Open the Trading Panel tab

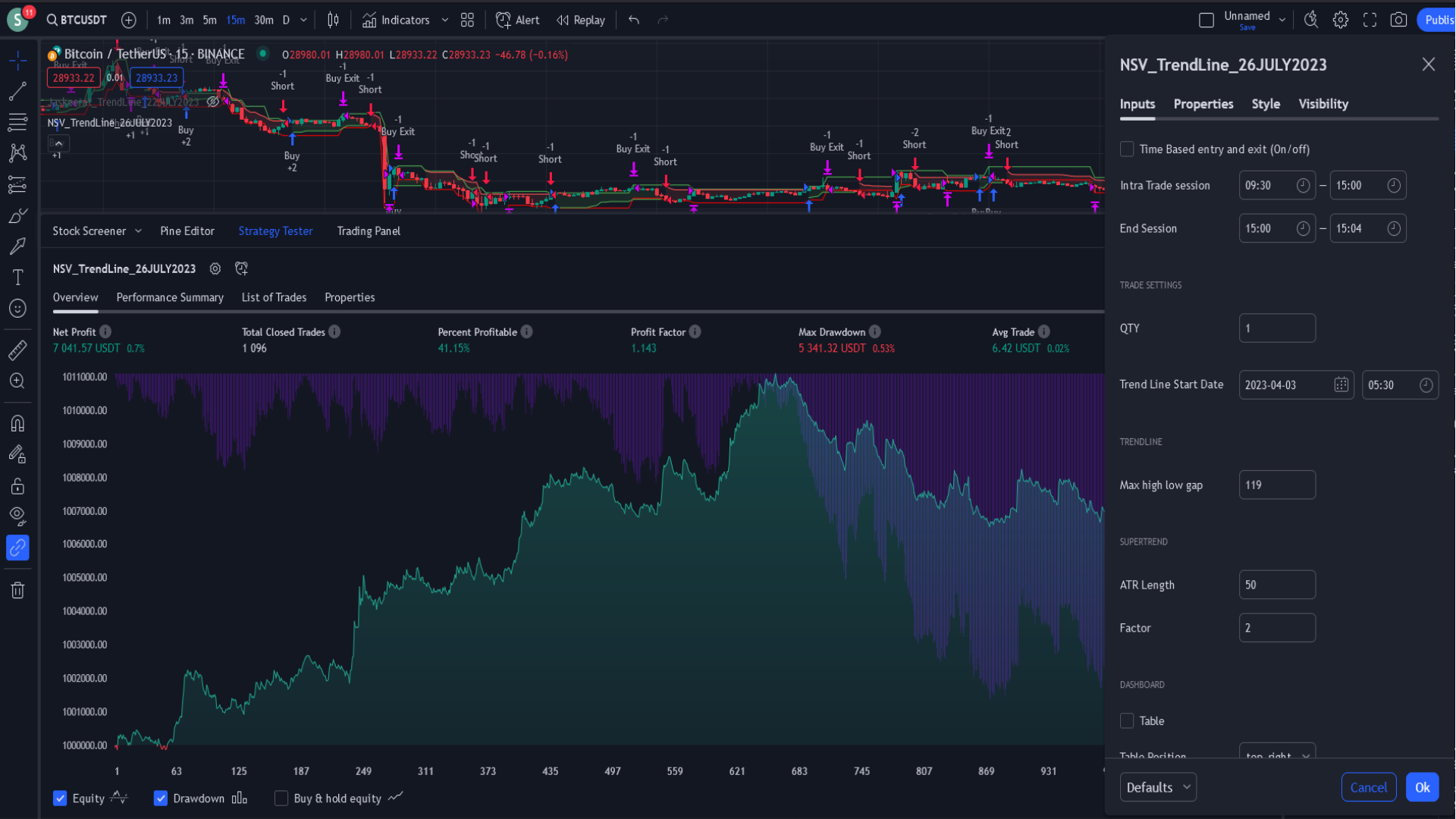(x=369, y=231)
